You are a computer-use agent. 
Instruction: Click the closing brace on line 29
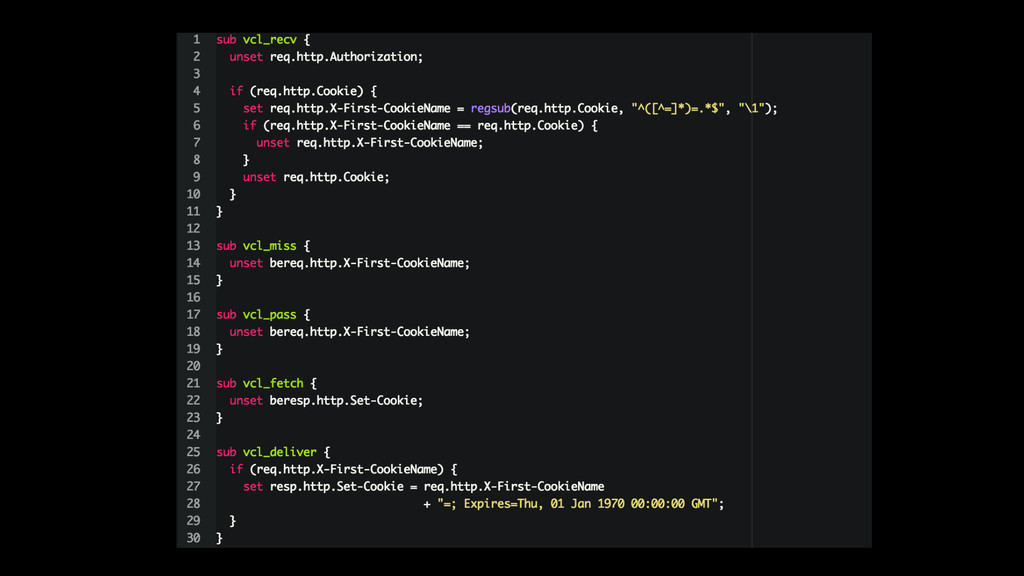(x=232, y=521)
